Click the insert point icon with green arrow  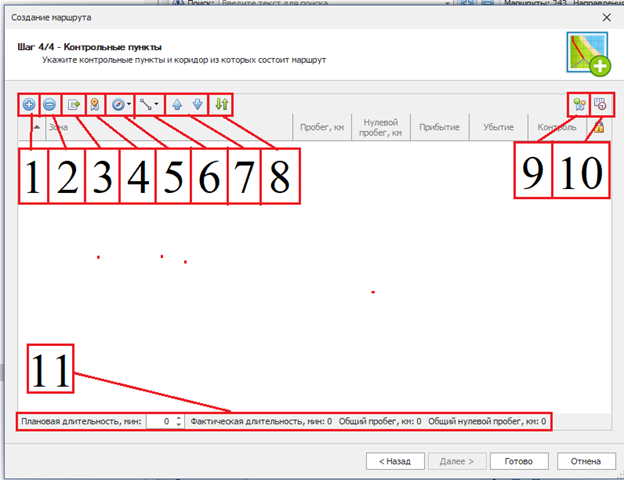point(73,103)
